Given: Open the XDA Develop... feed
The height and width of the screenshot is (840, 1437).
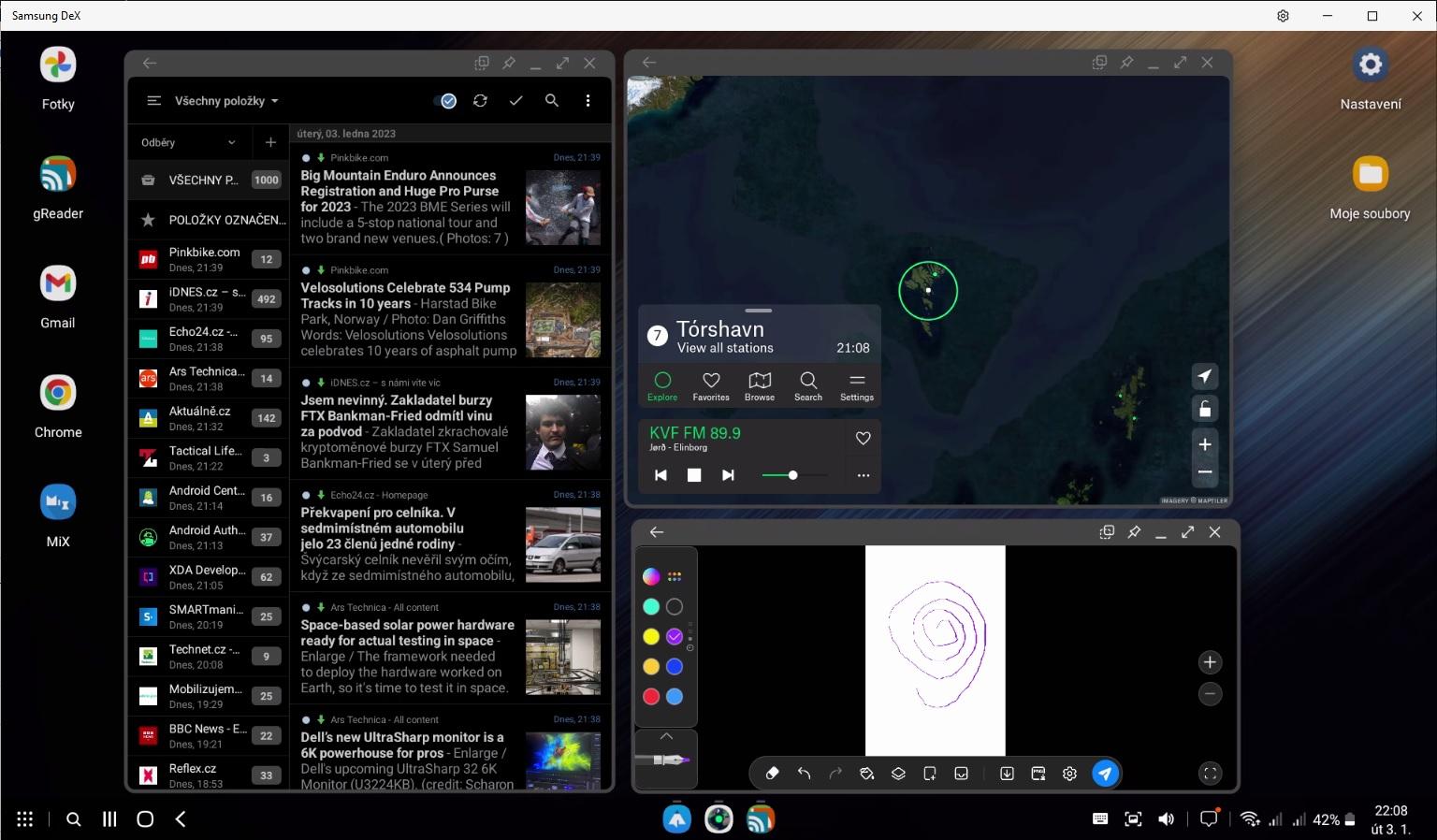Looking at the screenshot, I should coord(207,577).
